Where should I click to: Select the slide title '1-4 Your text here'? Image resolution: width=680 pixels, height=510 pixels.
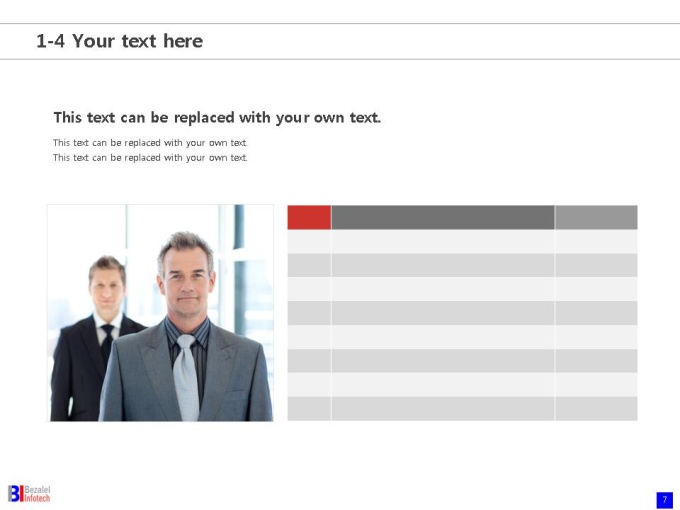(119, 41)
